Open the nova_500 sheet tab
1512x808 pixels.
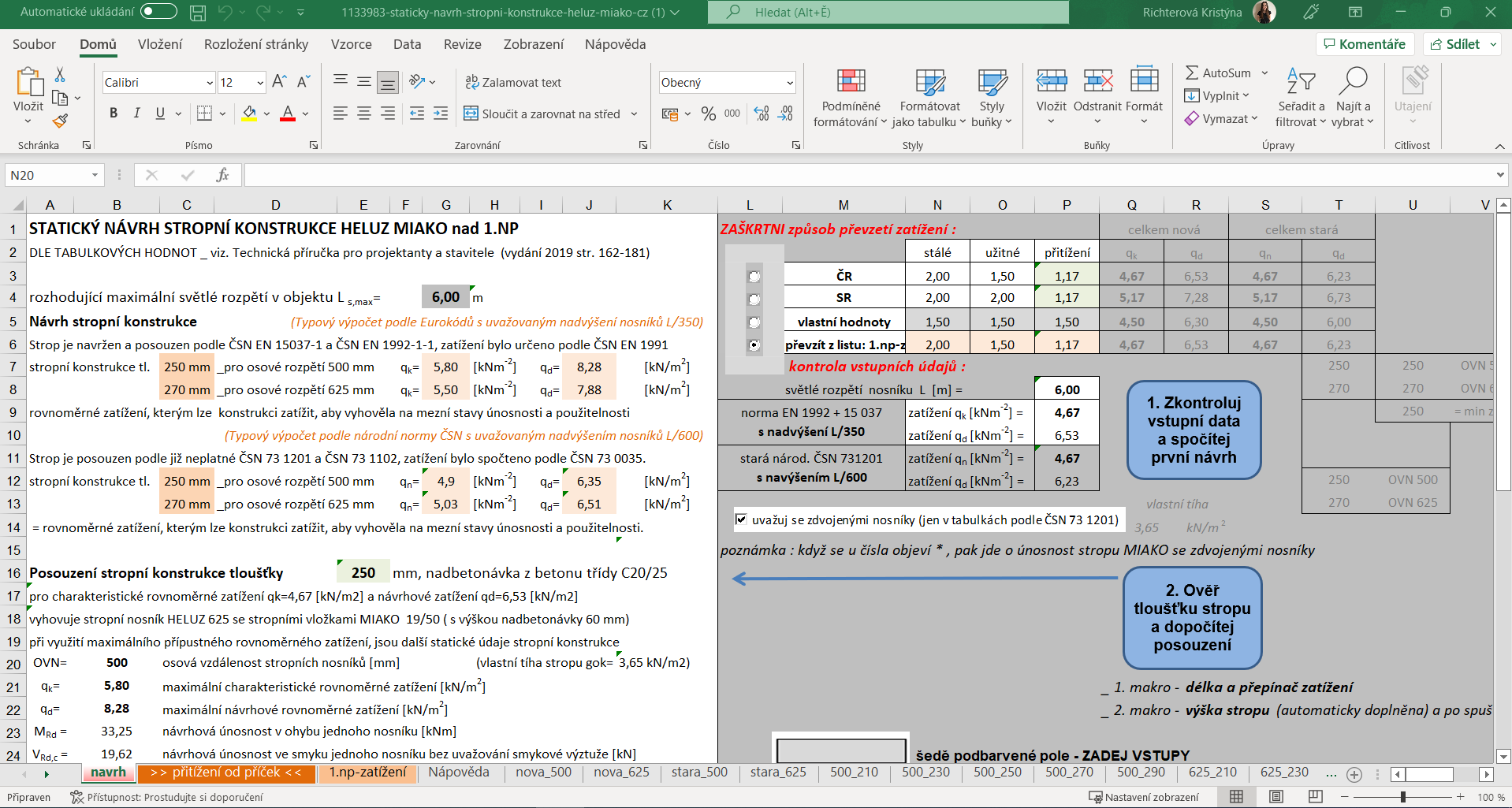click(x=543, y=773)
